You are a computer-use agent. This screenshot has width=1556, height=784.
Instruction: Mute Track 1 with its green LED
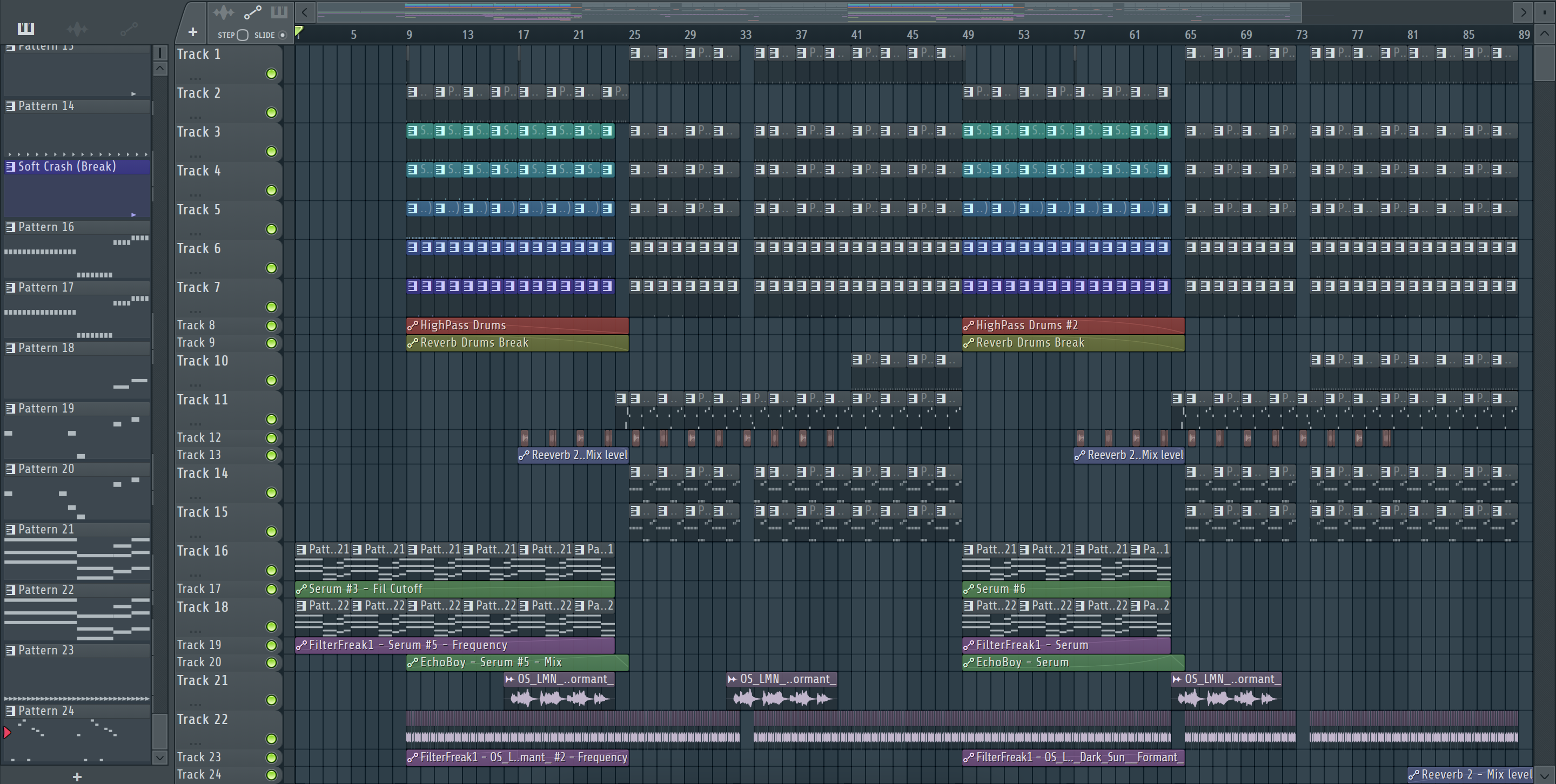(272, 73)
